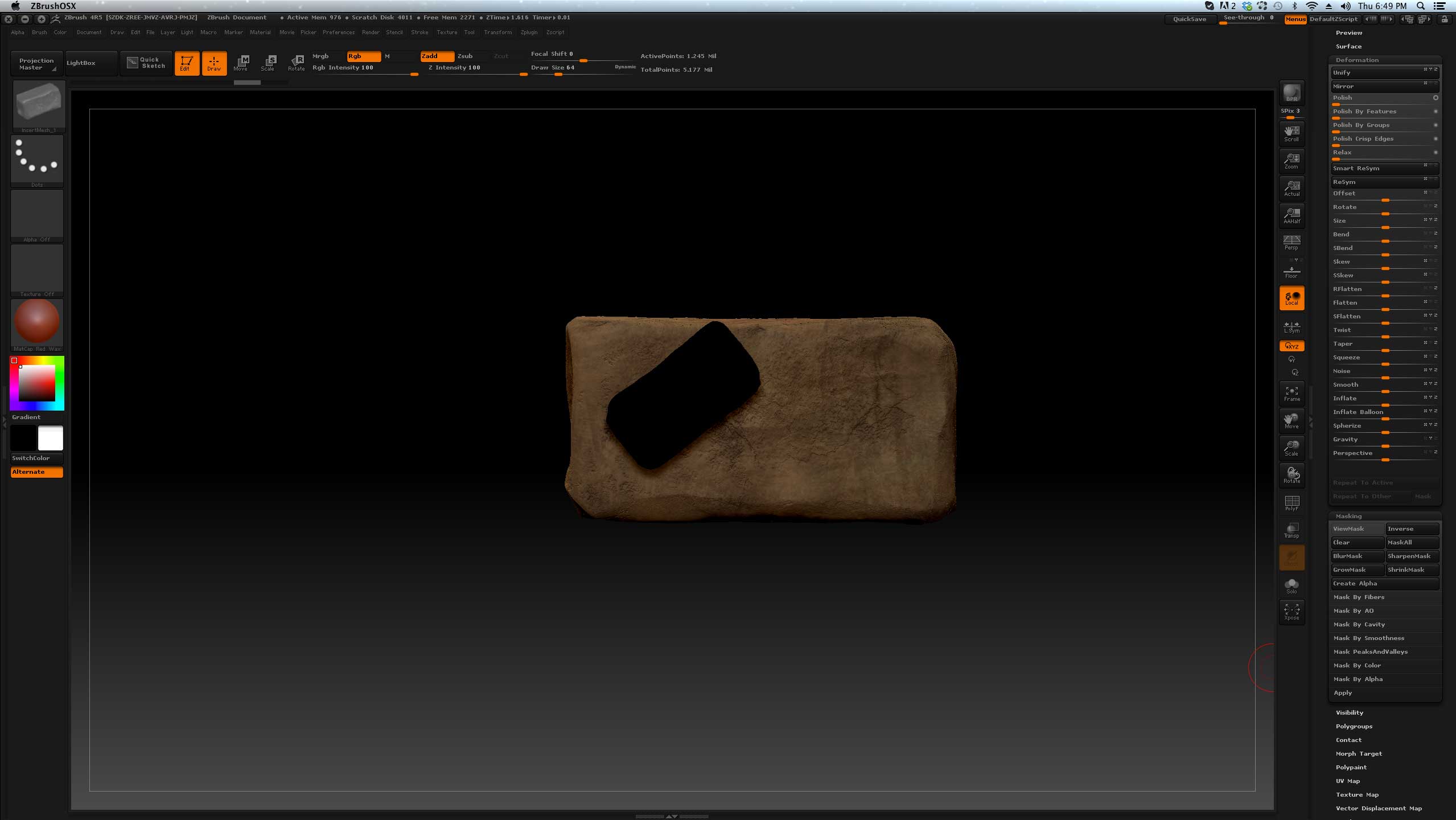Viewport: 1456px width, 820px height.
Task: Click the Solo mode icon
Action: [1291, 585]
